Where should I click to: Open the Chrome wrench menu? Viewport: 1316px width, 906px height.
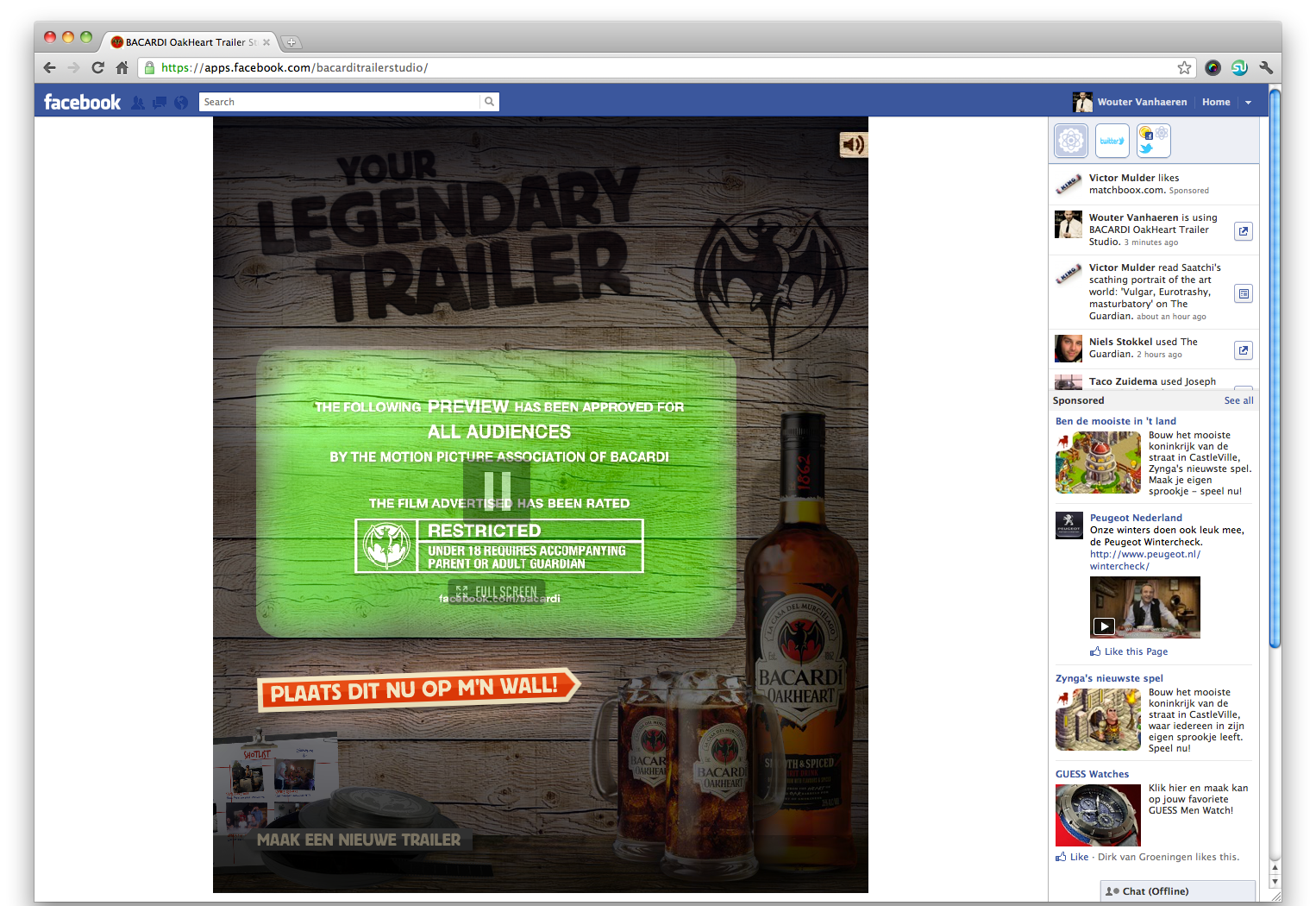coord(1266,67)
